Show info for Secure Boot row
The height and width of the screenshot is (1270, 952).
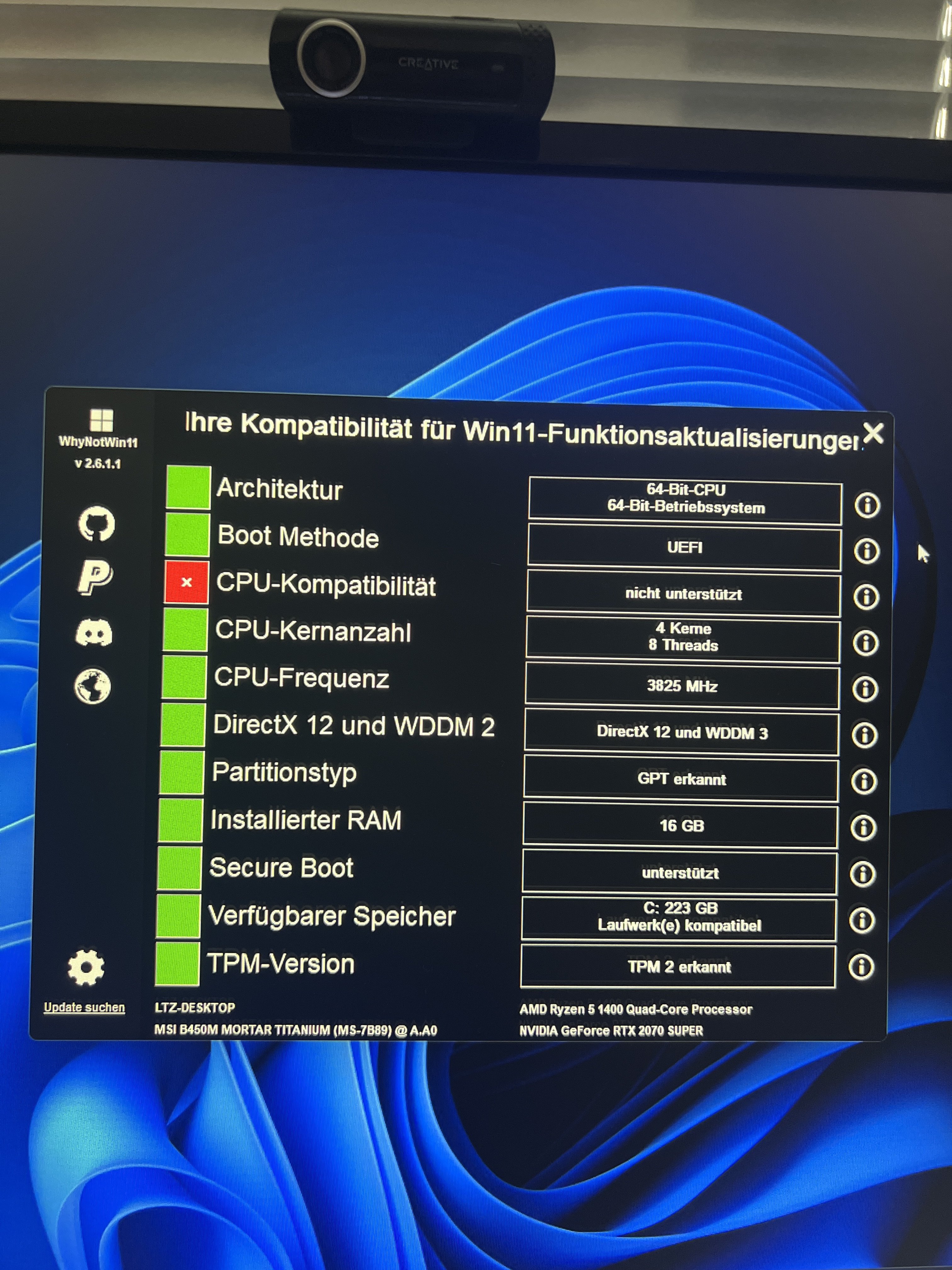pyautogui.click(x=863, y=874)
